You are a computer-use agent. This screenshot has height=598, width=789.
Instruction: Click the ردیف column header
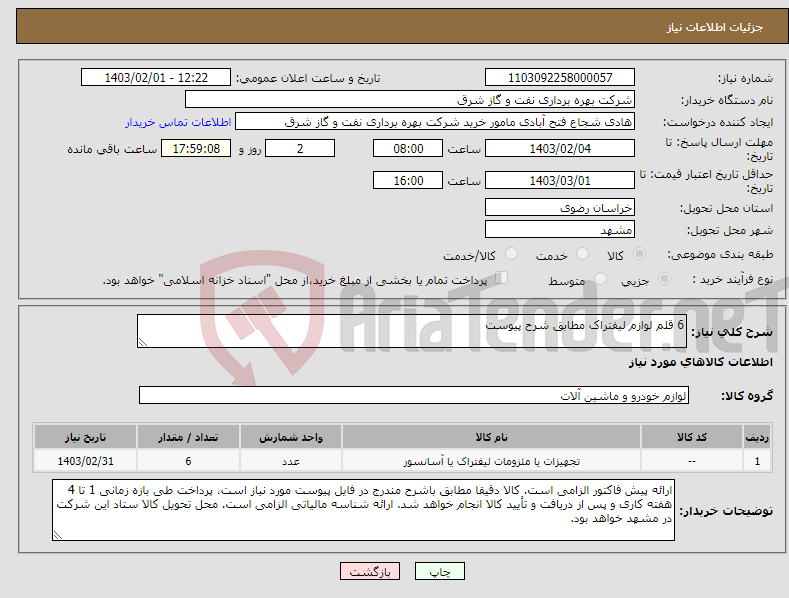click(x=757, y=437)
